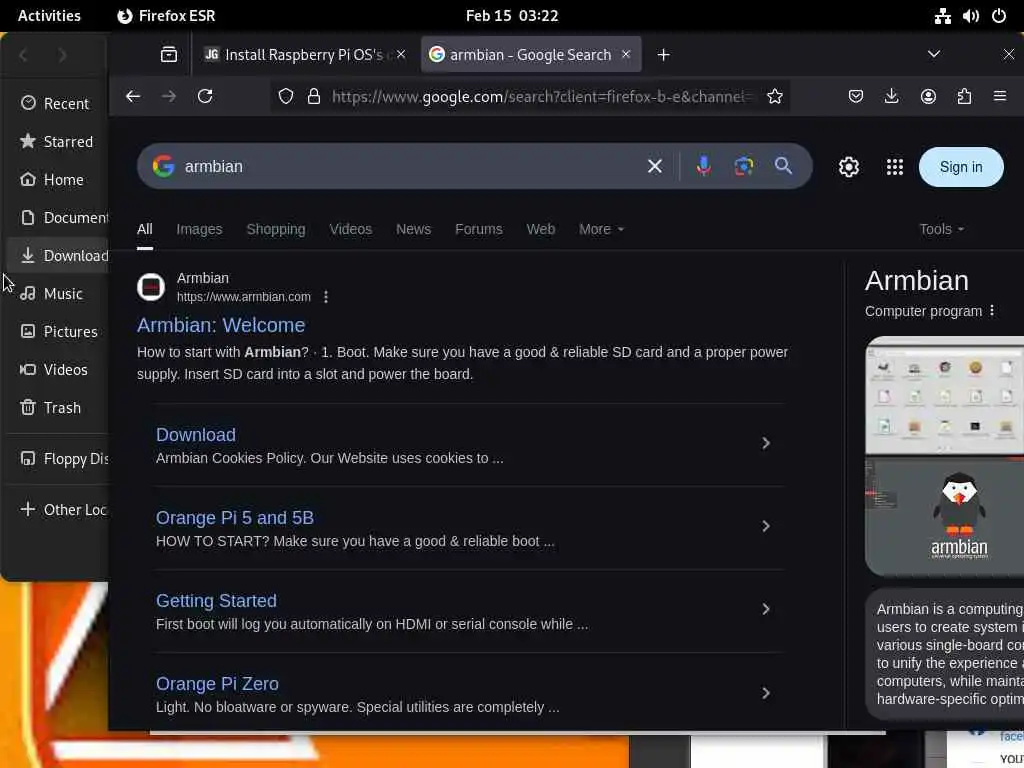Submit search with magnifier icon
The width and height of the screenshot is (1024, 768).
tap(783, 166)
